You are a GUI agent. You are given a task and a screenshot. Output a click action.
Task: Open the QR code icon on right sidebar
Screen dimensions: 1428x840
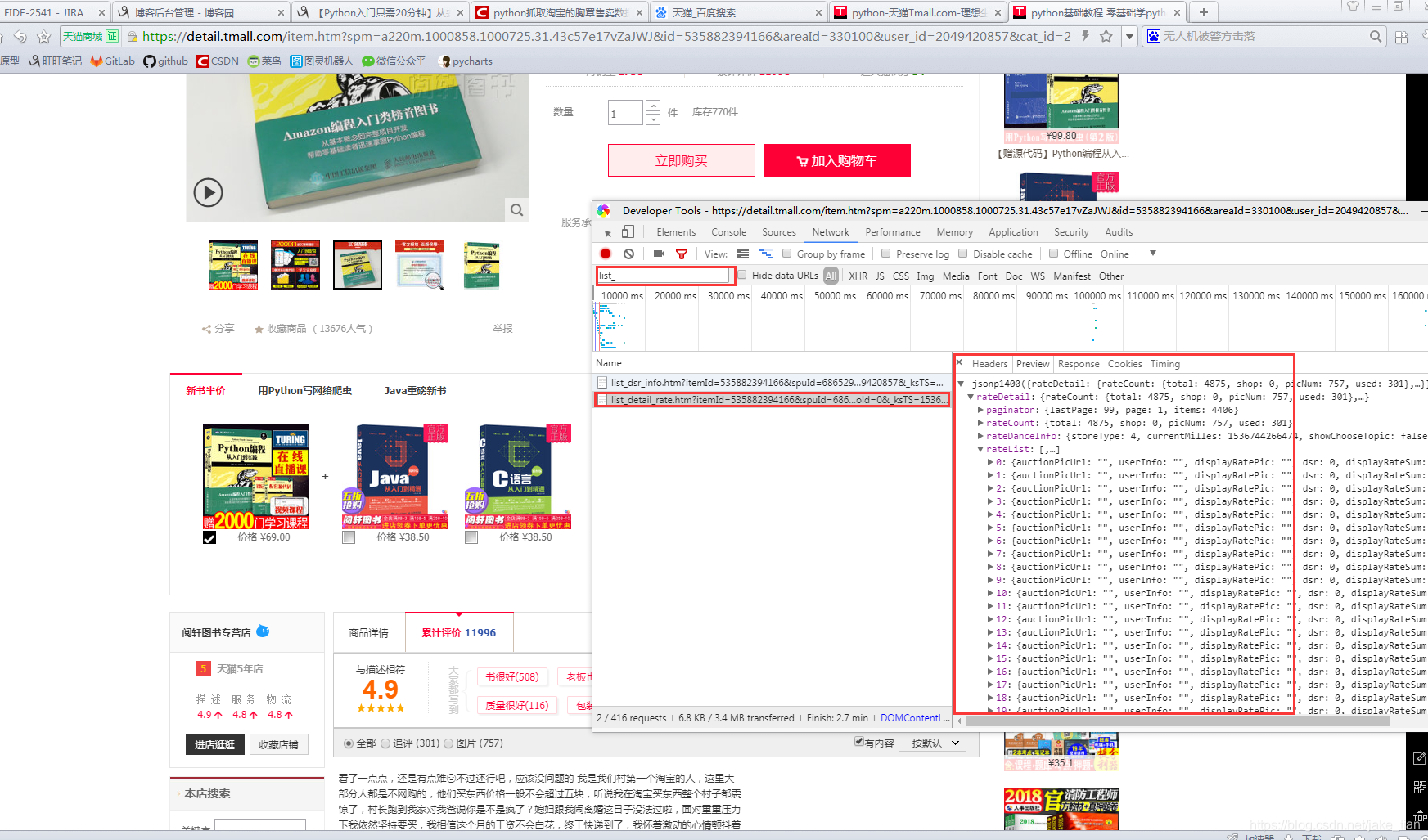pyautogui.click(x=1419, y=787)
